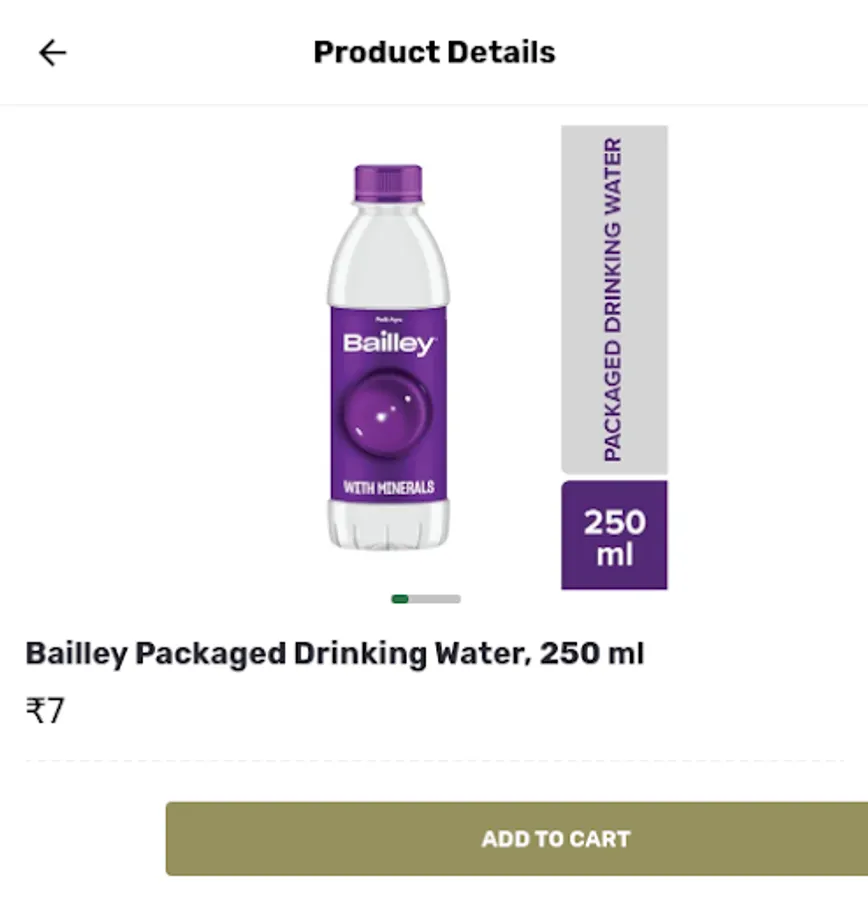Go back using the arrow icon
The image size is (868, 900).
[52, 53]
